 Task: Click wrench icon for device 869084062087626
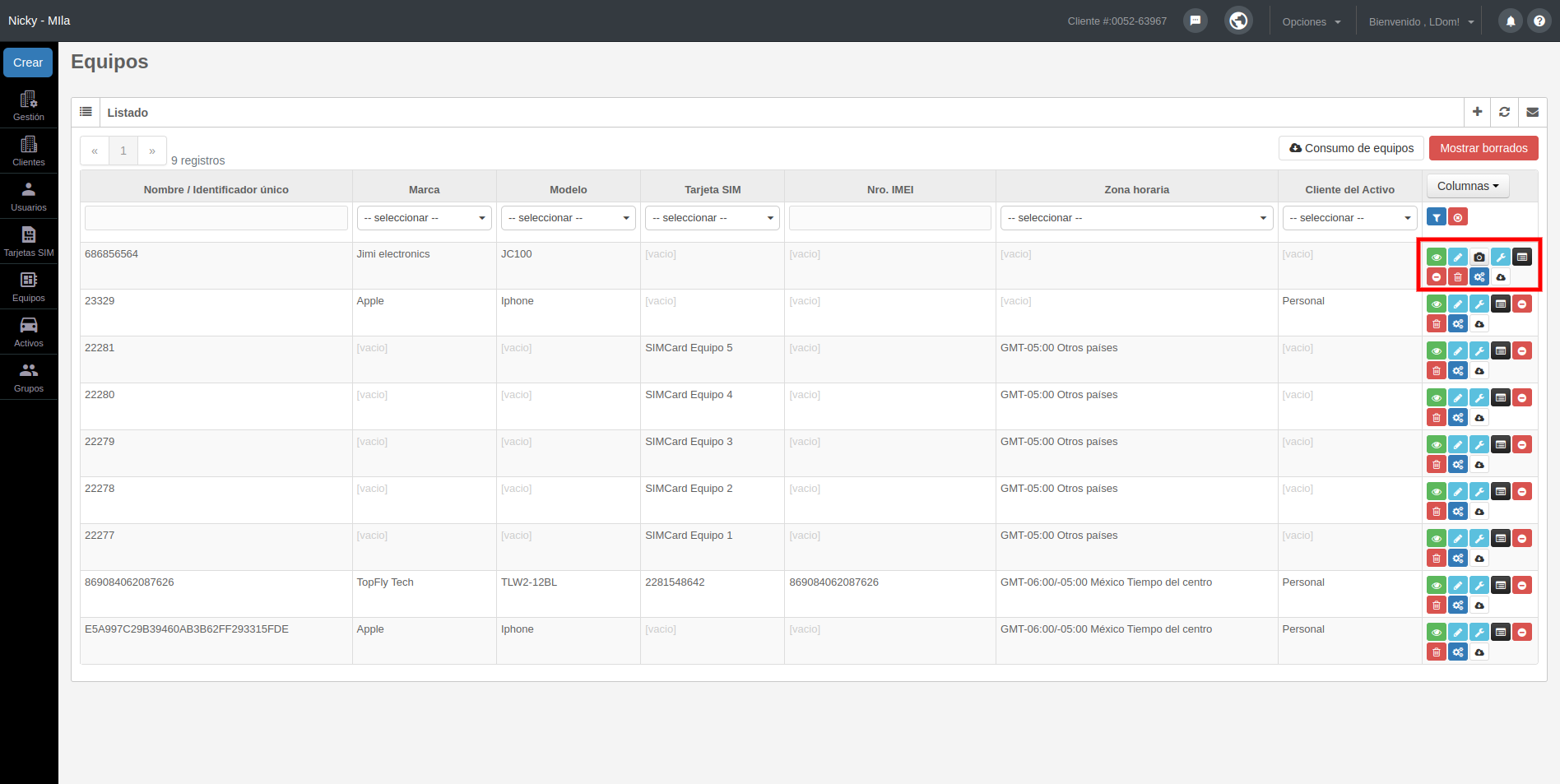point(1479,585)
